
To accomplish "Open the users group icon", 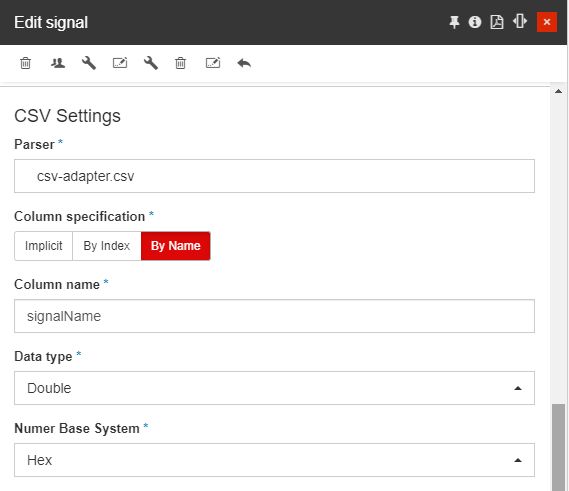I will (58, 63).
